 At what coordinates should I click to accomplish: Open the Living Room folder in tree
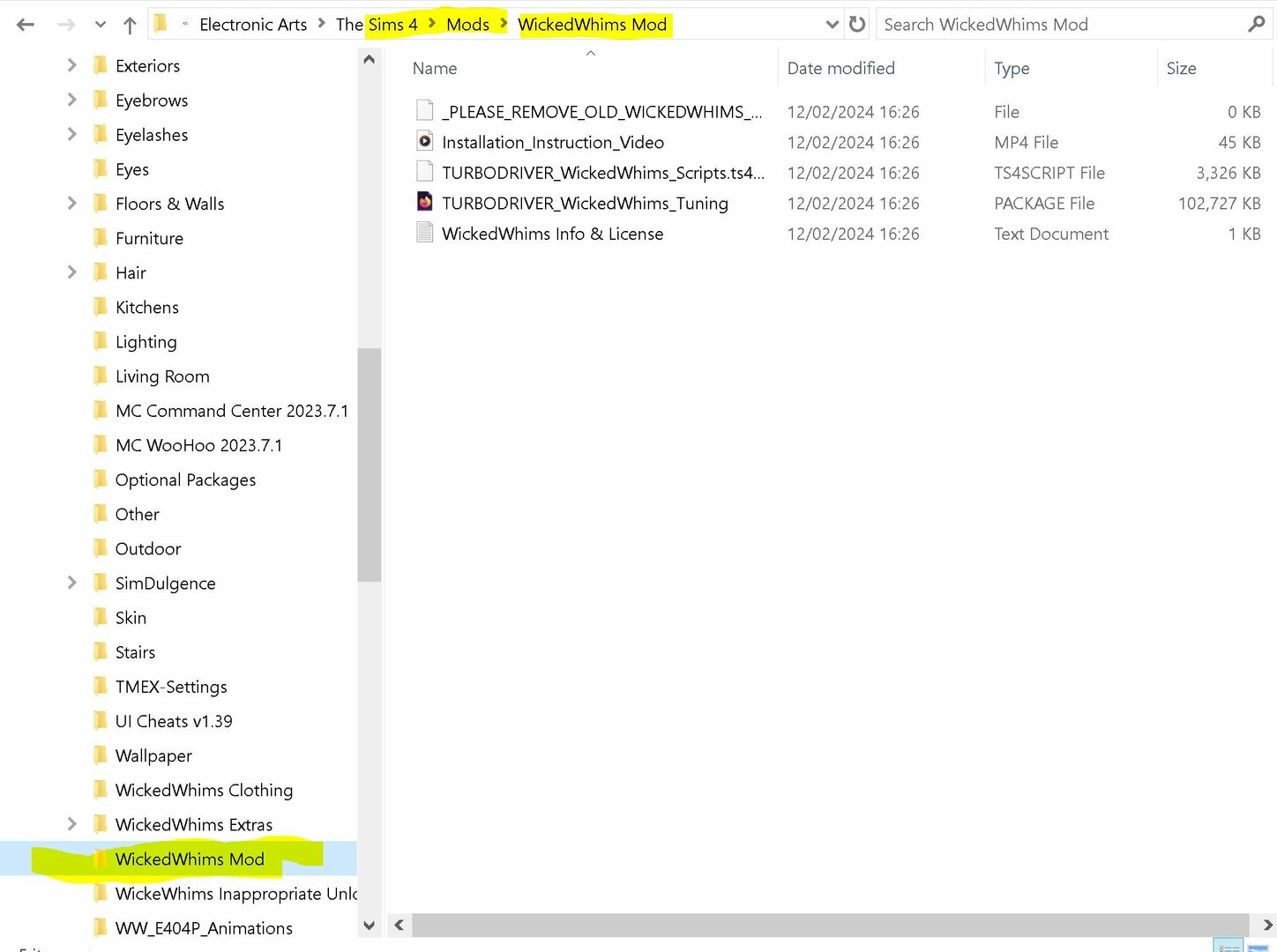pos(162,376)
